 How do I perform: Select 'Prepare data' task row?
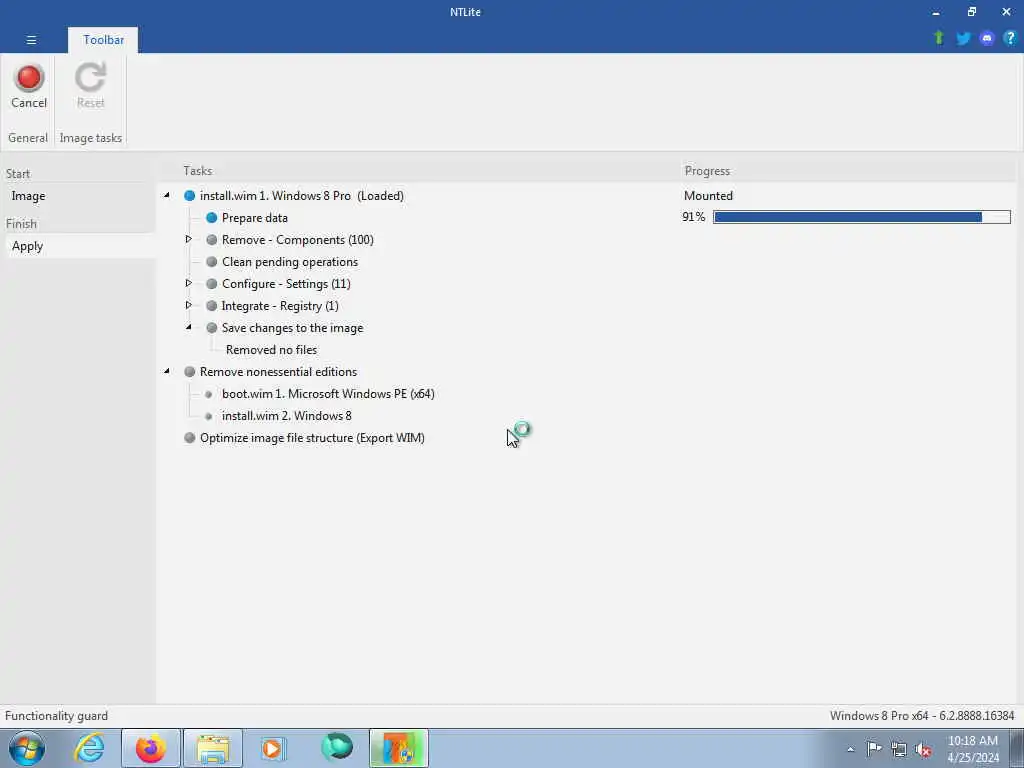point(255,218)
